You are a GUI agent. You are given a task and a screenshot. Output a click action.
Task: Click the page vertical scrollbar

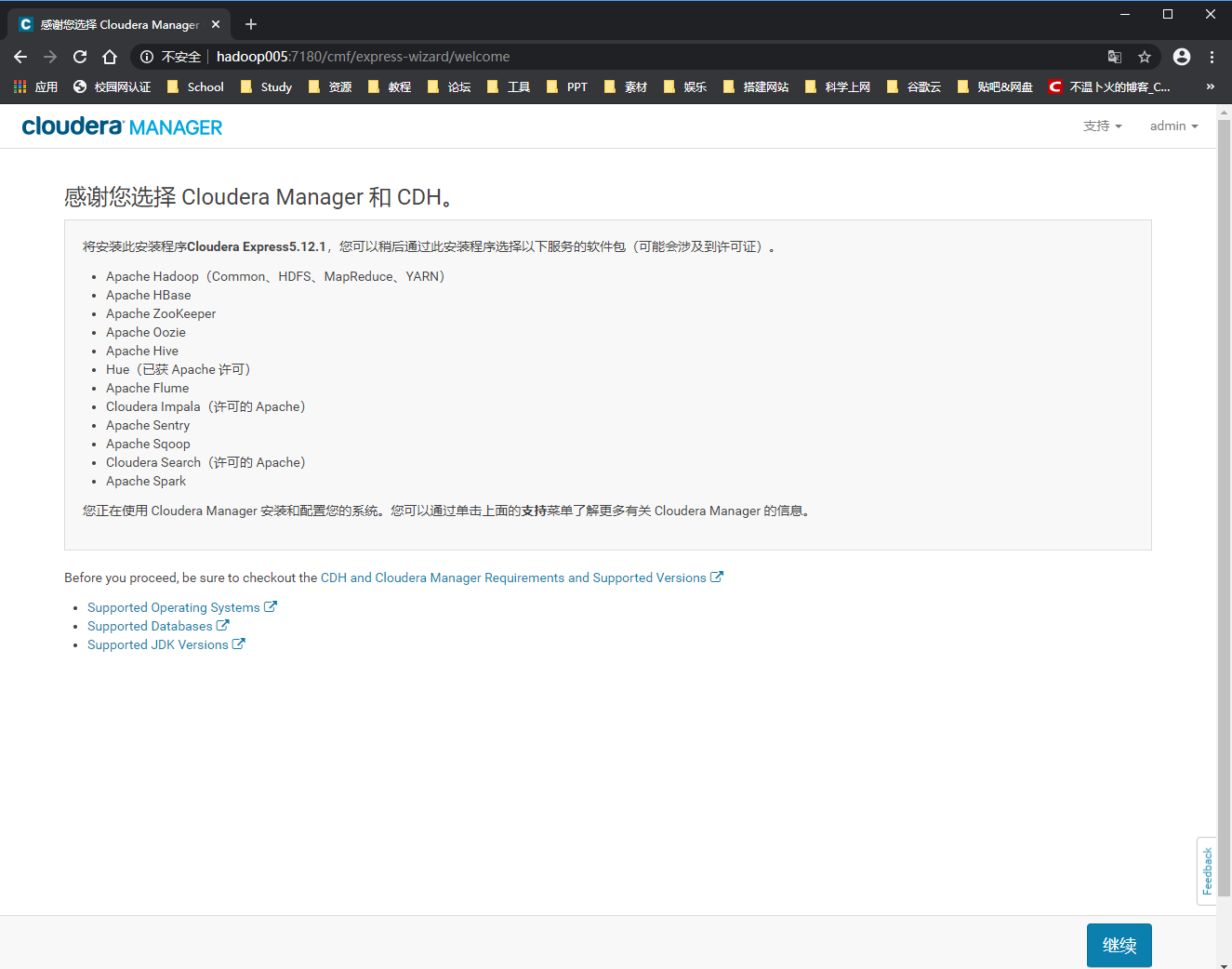click(1224, 508)
